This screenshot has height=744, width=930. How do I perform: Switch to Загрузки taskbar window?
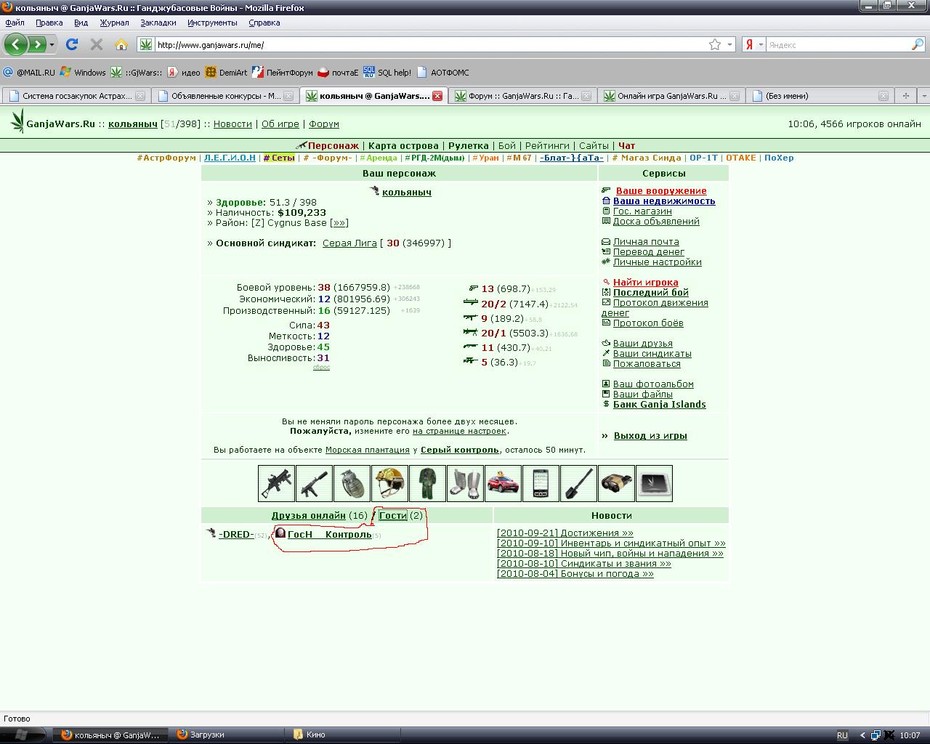pos(228,735)
